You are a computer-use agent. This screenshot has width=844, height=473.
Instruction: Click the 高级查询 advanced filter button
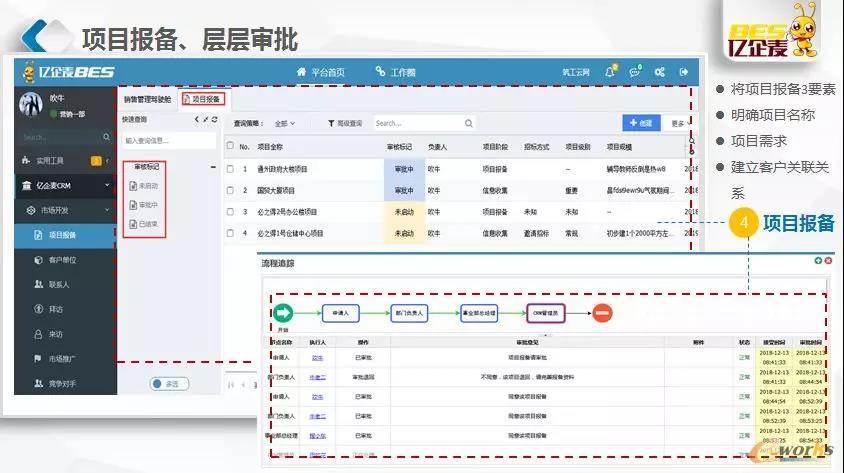[x=345, y=123]
